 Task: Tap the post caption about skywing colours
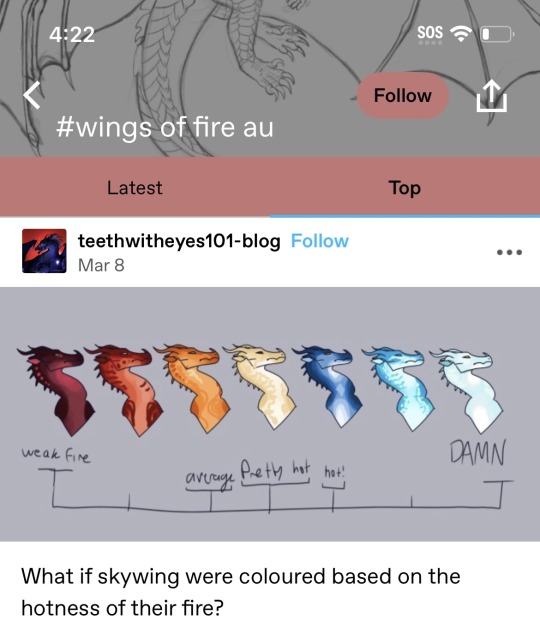(x=241, y=592)
